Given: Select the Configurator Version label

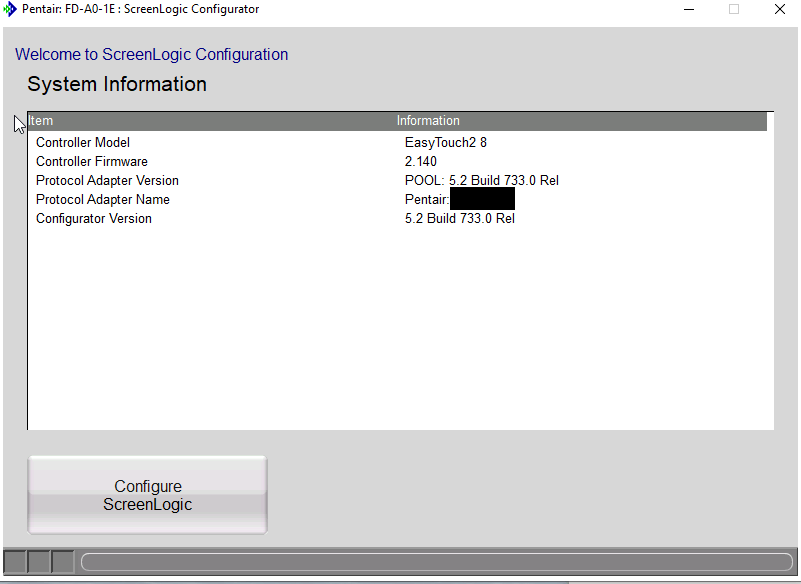Looking at the screenshot, I should [94, 218].
